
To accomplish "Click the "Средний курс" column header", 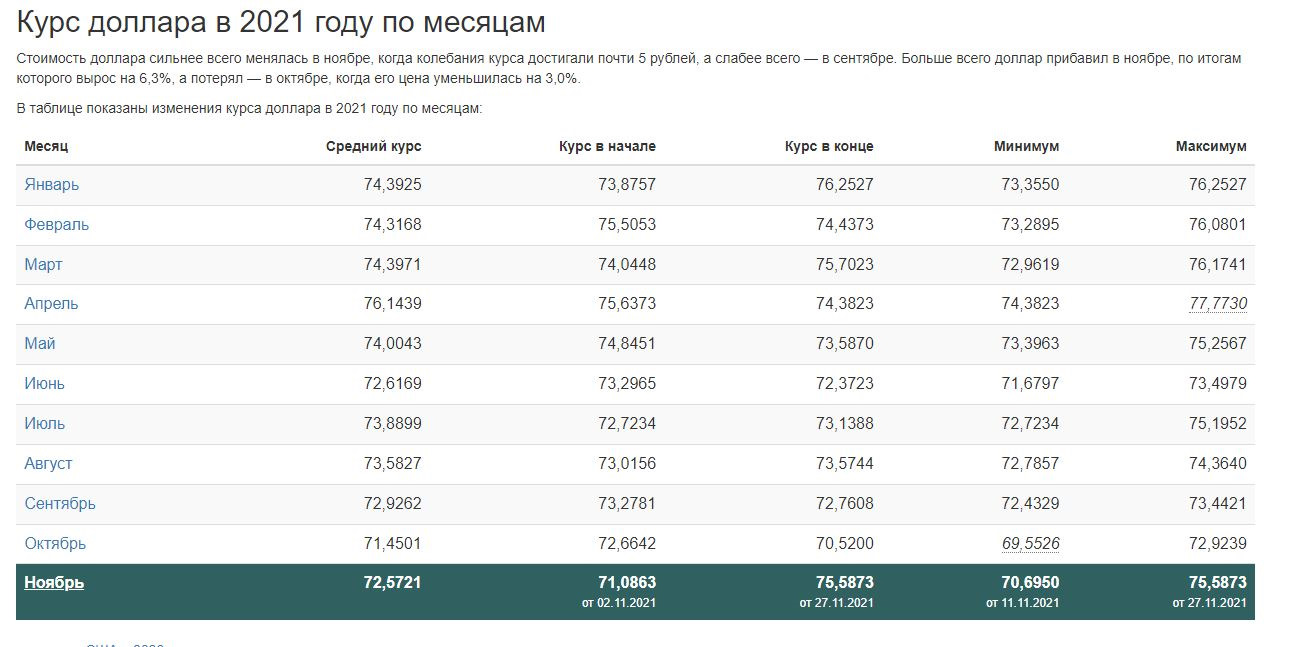I will (373, 146).
